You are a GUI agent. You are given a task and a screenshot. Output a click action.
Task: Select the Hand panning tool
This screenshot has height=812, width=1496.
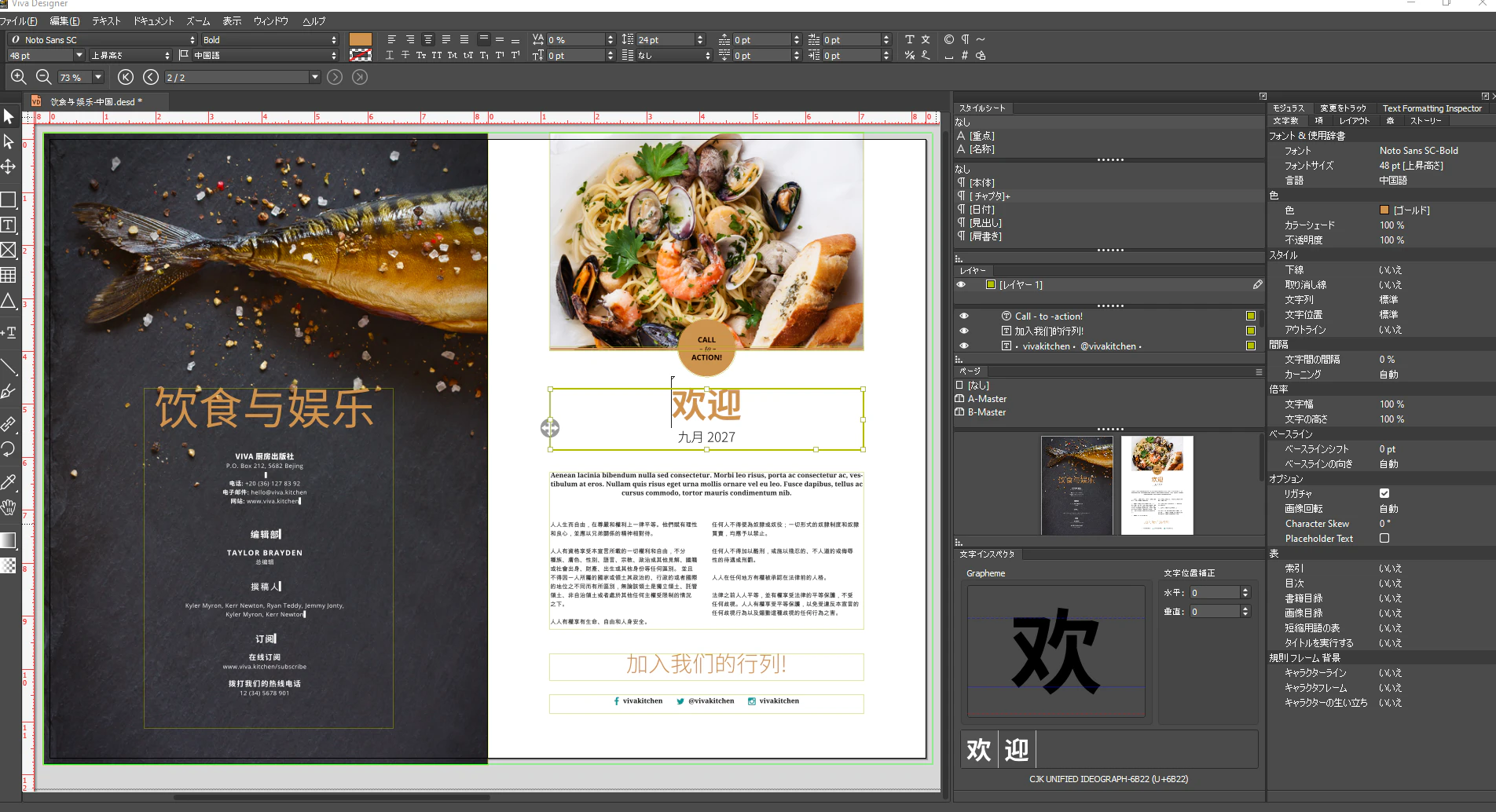click(9, 507)
